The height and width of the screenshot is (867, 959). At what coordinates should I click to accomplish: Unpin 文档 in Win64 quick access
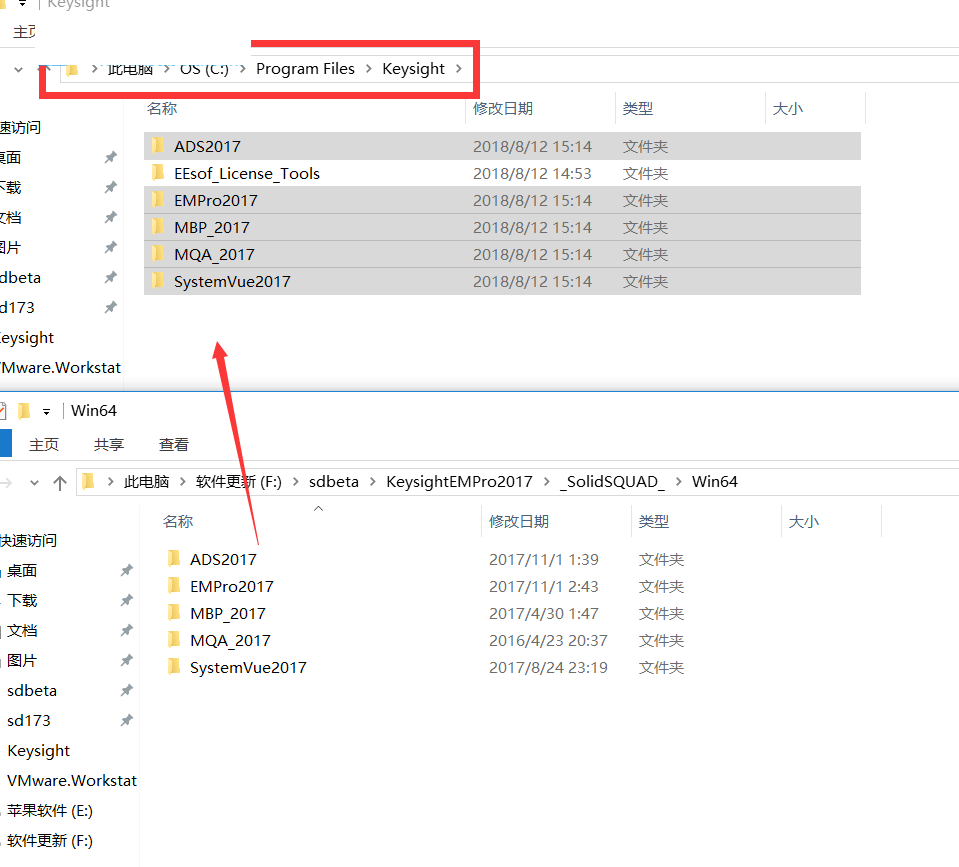pos(127,630)
